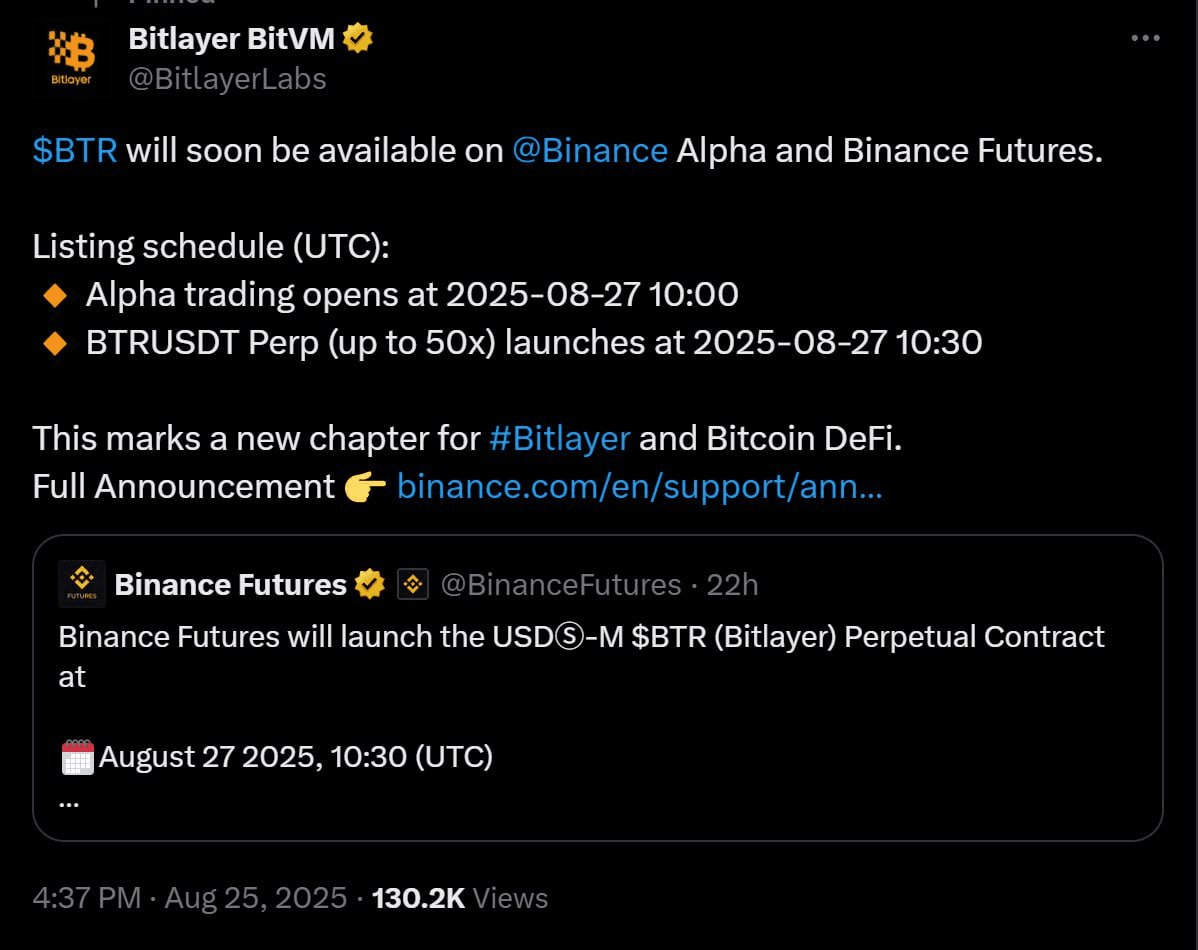This screenshot has width=1198, height=950.
Task: Expand the quoted tweet's truncated ellipsis
Action: (69, 802)
